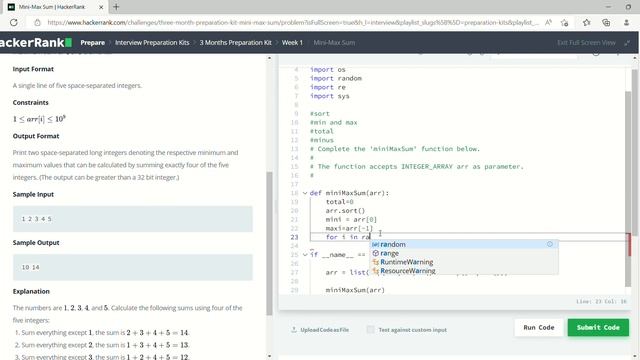Click code line 'maxi=arr[-1]'
The width and height of the screenshot is (640, 360).
coord(349,228)
